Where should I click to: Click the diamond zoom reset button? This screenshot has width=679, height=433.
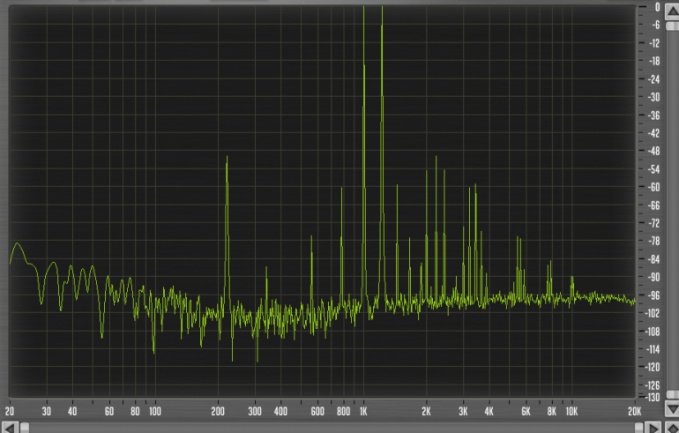tap(671, 427)
